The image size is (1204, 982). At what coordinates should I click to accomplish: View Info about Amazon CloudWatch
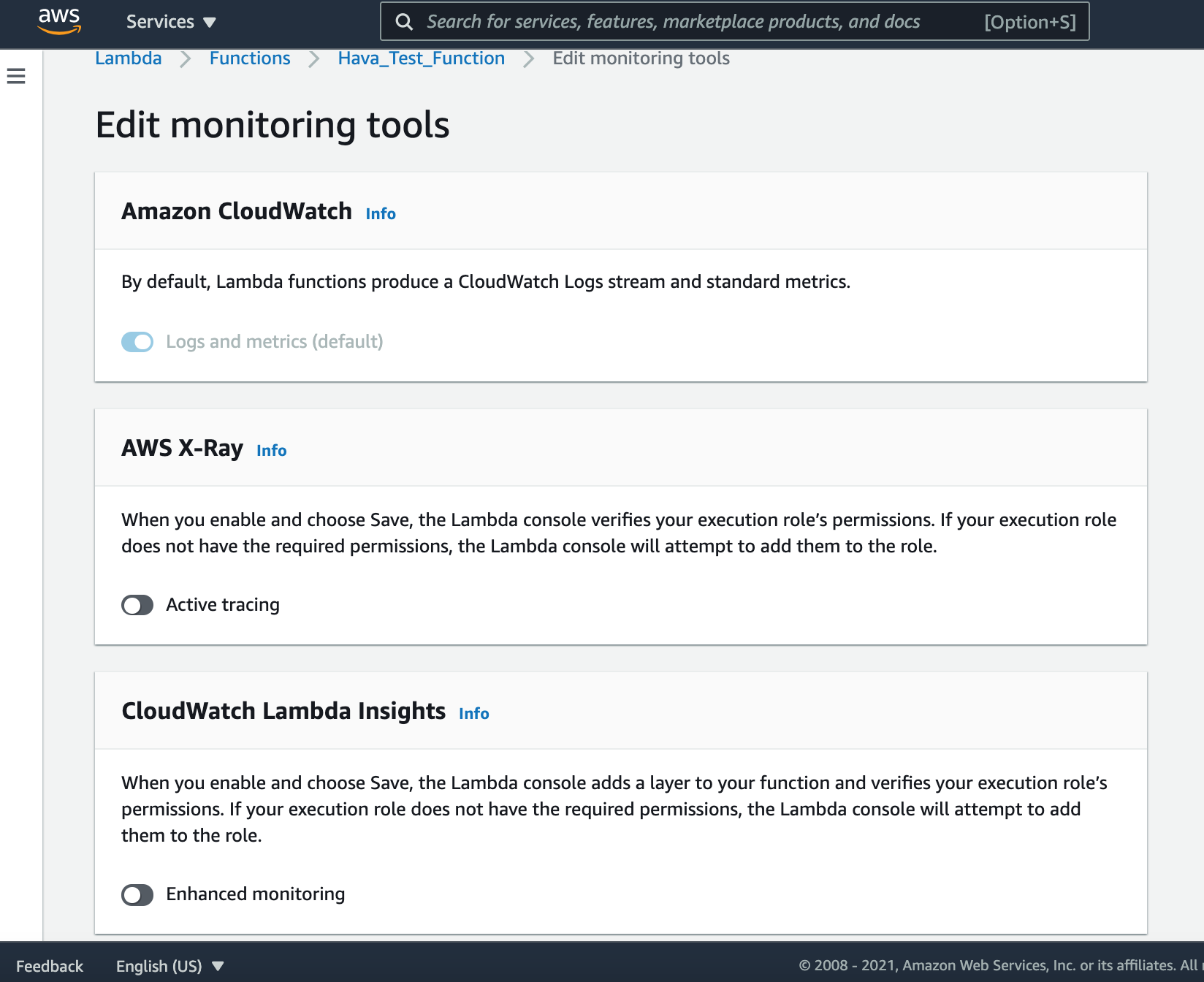coord(380,213)
